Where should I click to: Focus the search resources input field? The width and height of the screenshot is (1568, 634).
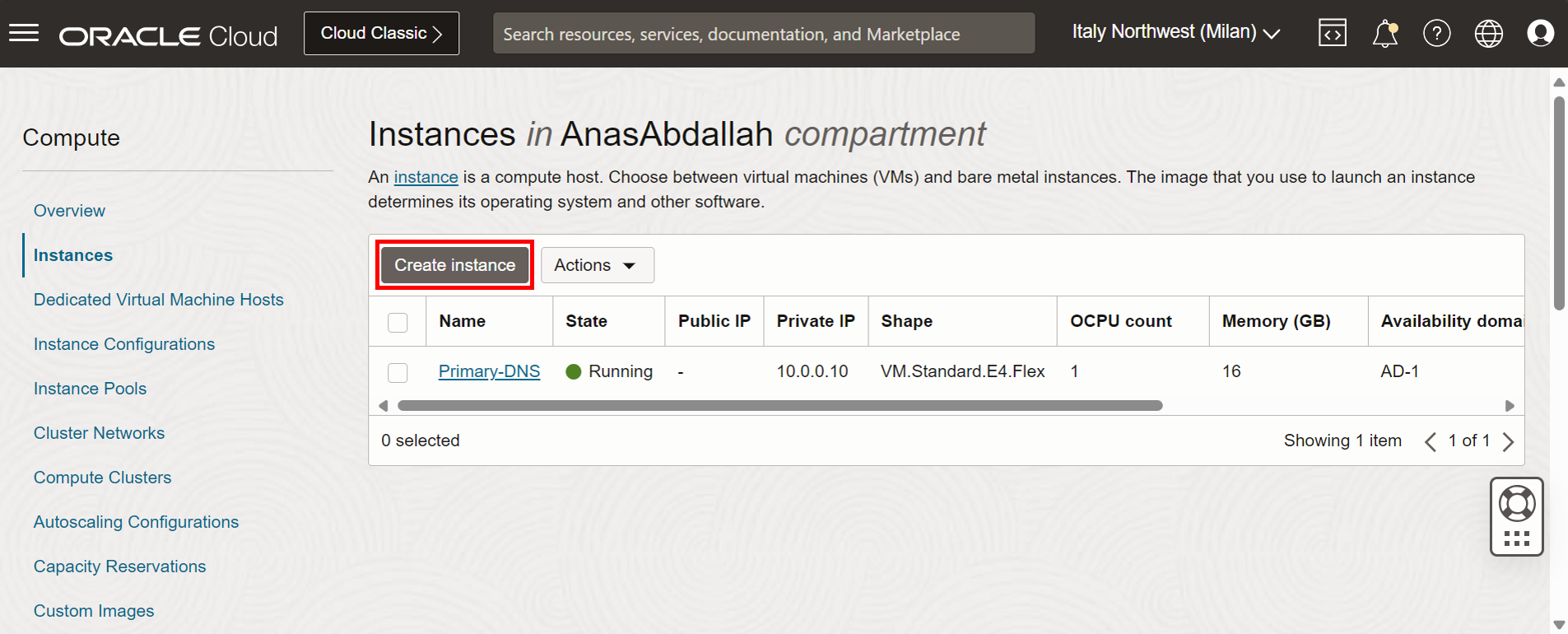click(x=764, y=33)
